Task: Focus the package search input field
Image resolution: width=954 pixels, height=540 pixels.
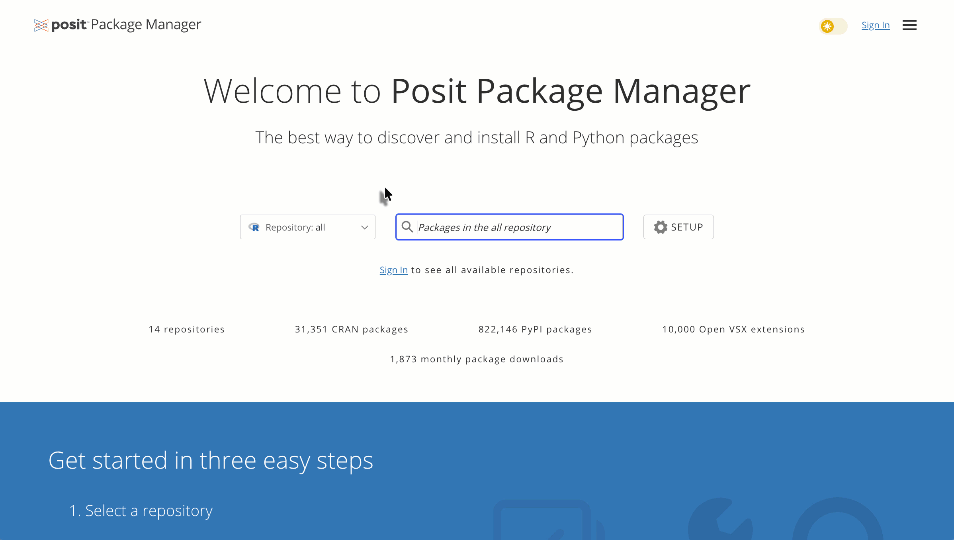Action: [x=515, y=227]
